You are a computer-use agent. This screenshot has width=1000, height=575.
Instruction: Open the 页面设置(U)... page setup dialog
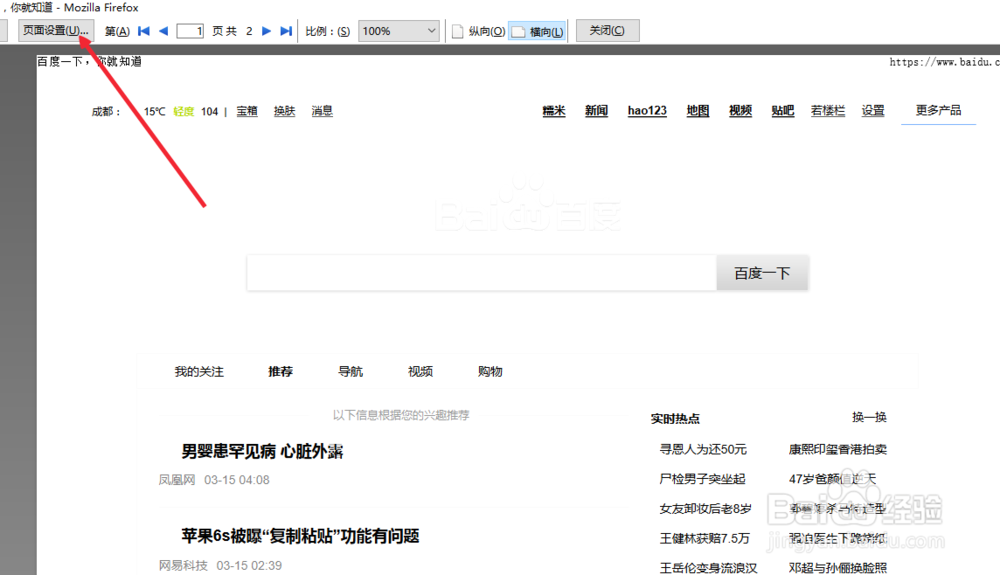click(56, 31)
